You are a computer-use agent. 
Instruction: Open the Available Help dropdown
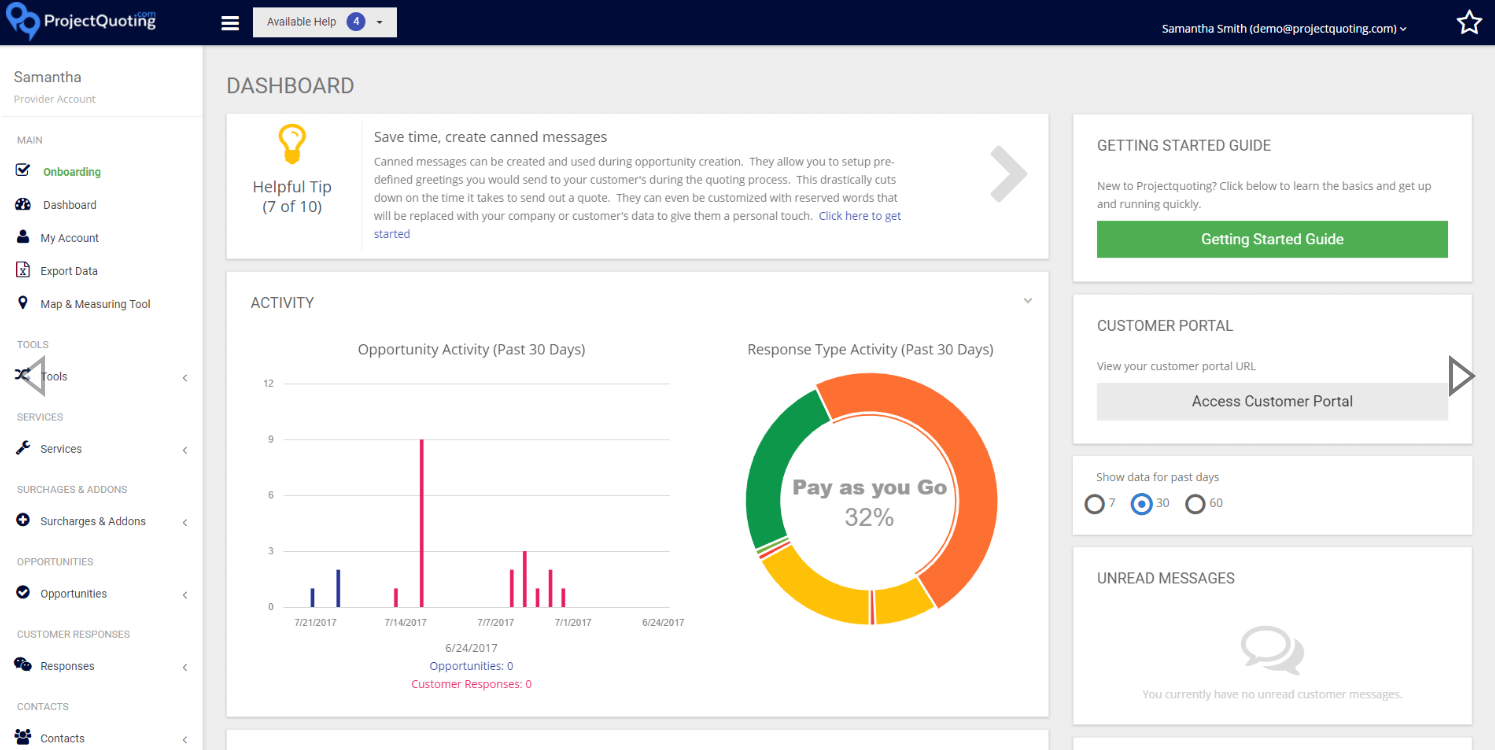[x=324, y=22]
